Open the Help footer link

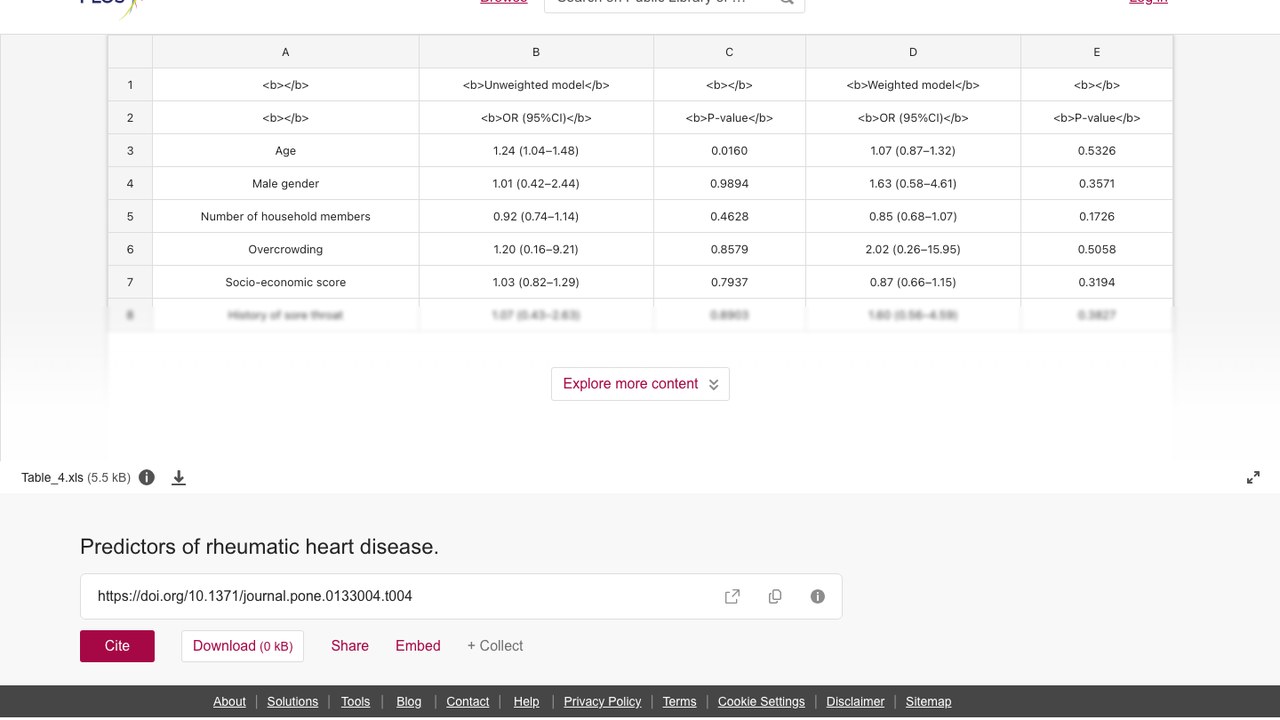tap(526, 701)
